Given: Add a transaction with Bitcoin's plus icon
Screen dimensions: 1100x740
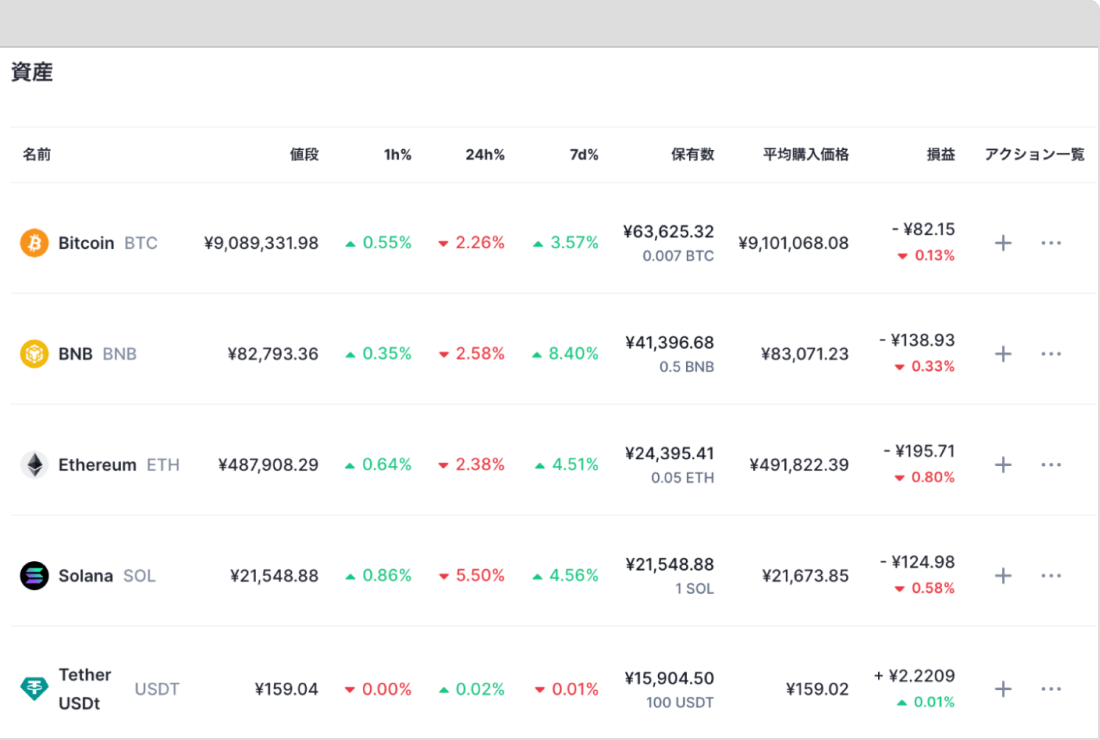Looking at the screenshot, I should 1003,243.
